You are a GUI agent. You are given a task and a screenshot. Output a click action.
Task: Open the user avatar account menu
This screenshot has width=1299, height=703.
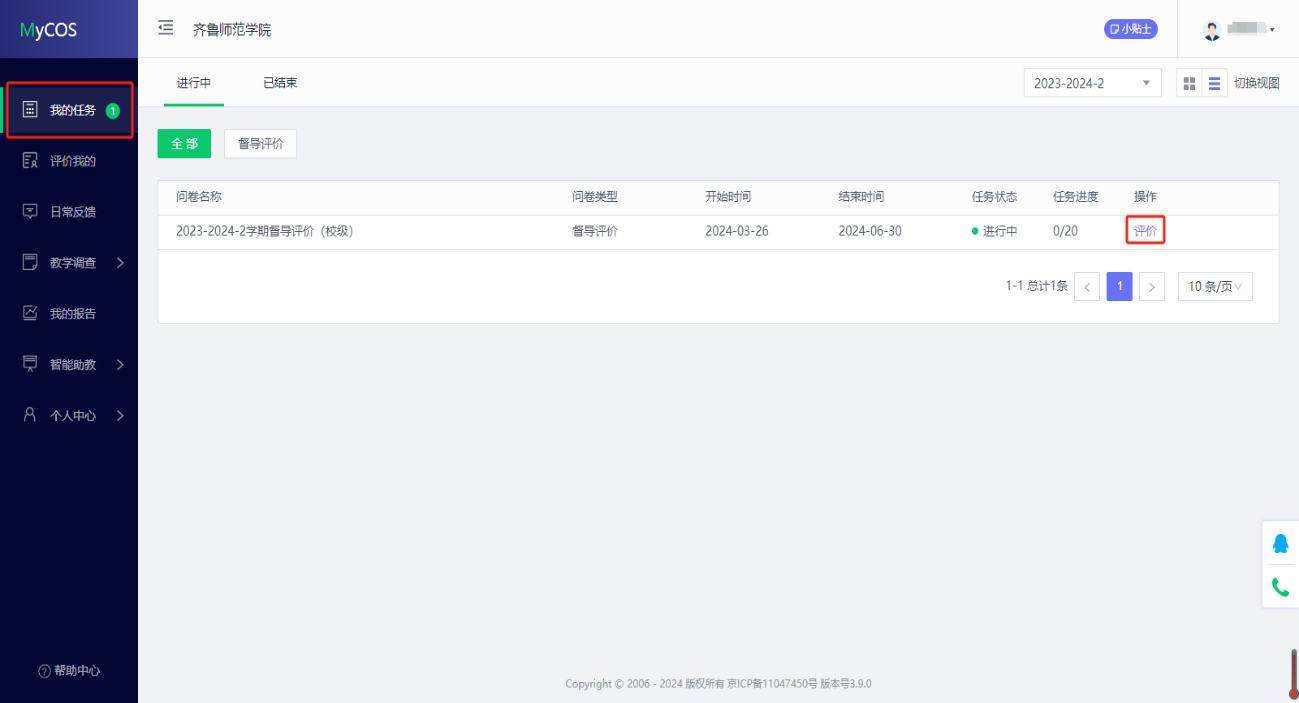[x=1238, y=30]
